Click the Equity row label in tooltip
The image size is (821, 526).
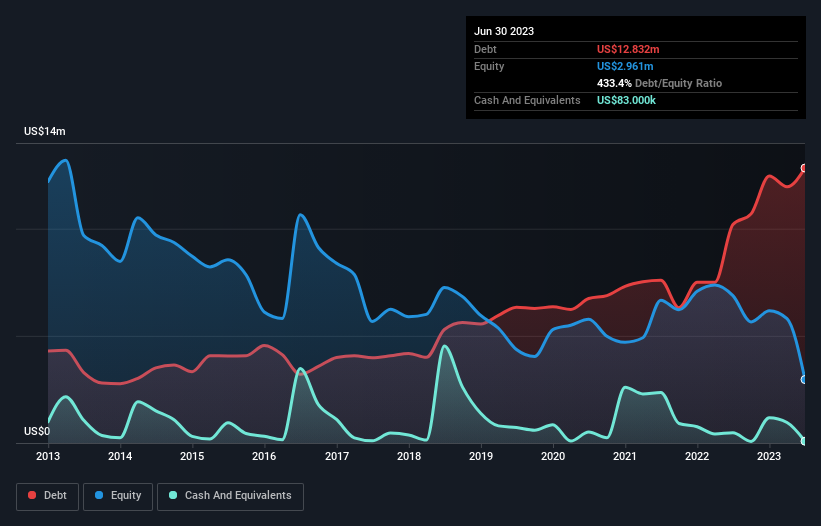(x=489, y=66)
